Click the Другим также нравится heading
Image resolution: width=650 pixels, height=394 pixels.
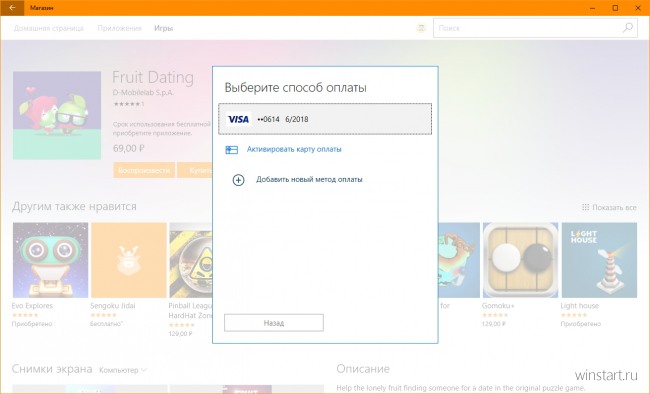point(74,207)
